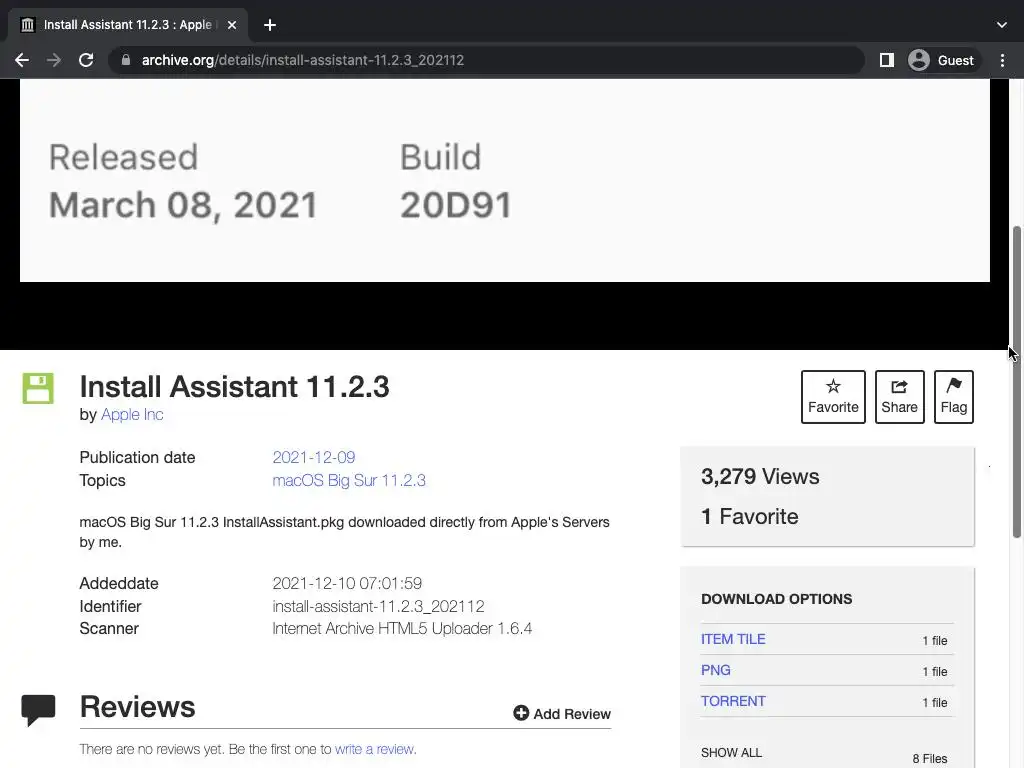Viewport: 1024px width, 768px height.
Task: Click the browser forward arrow
Action: click(x=54, y=60)
